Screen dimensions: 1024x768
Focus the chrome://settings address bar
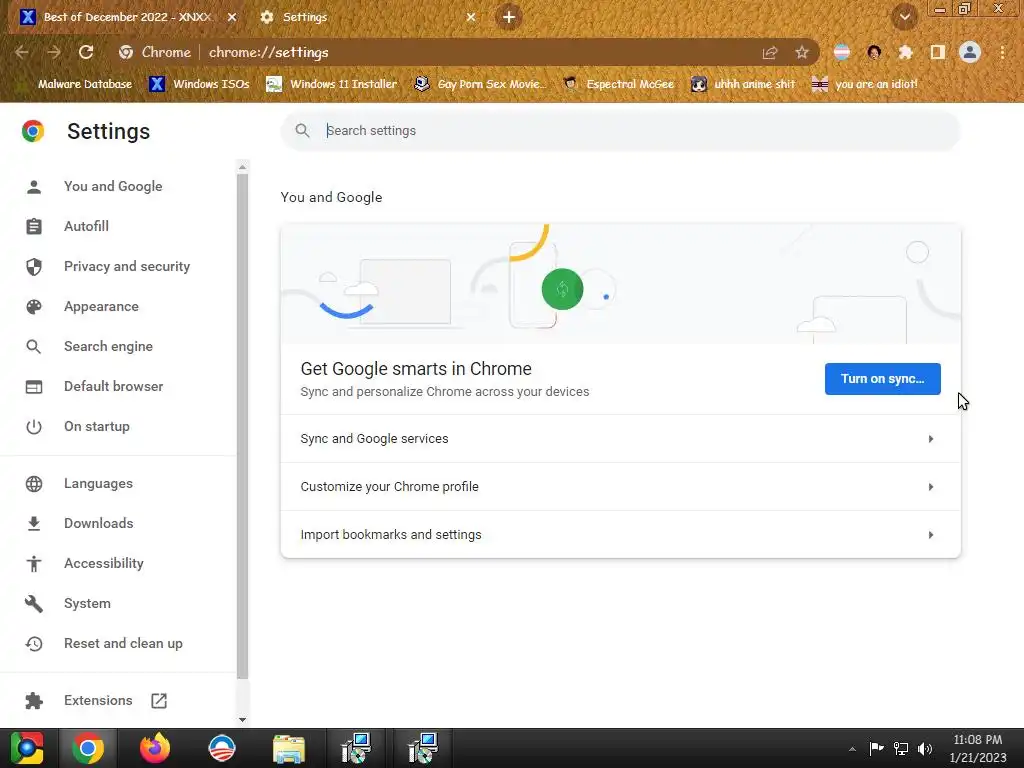tap(470, 52)
